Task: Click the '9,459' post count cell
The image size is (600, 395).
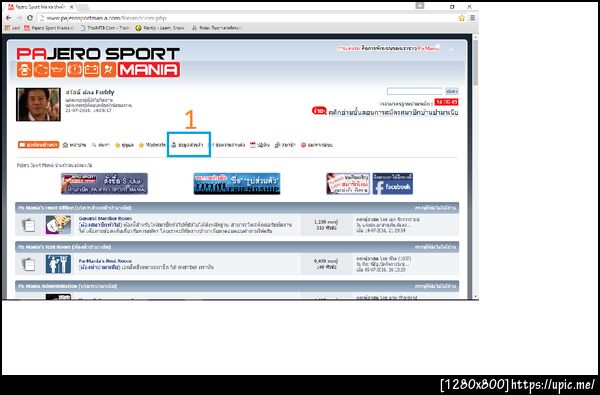Action: tap(326, 264)
